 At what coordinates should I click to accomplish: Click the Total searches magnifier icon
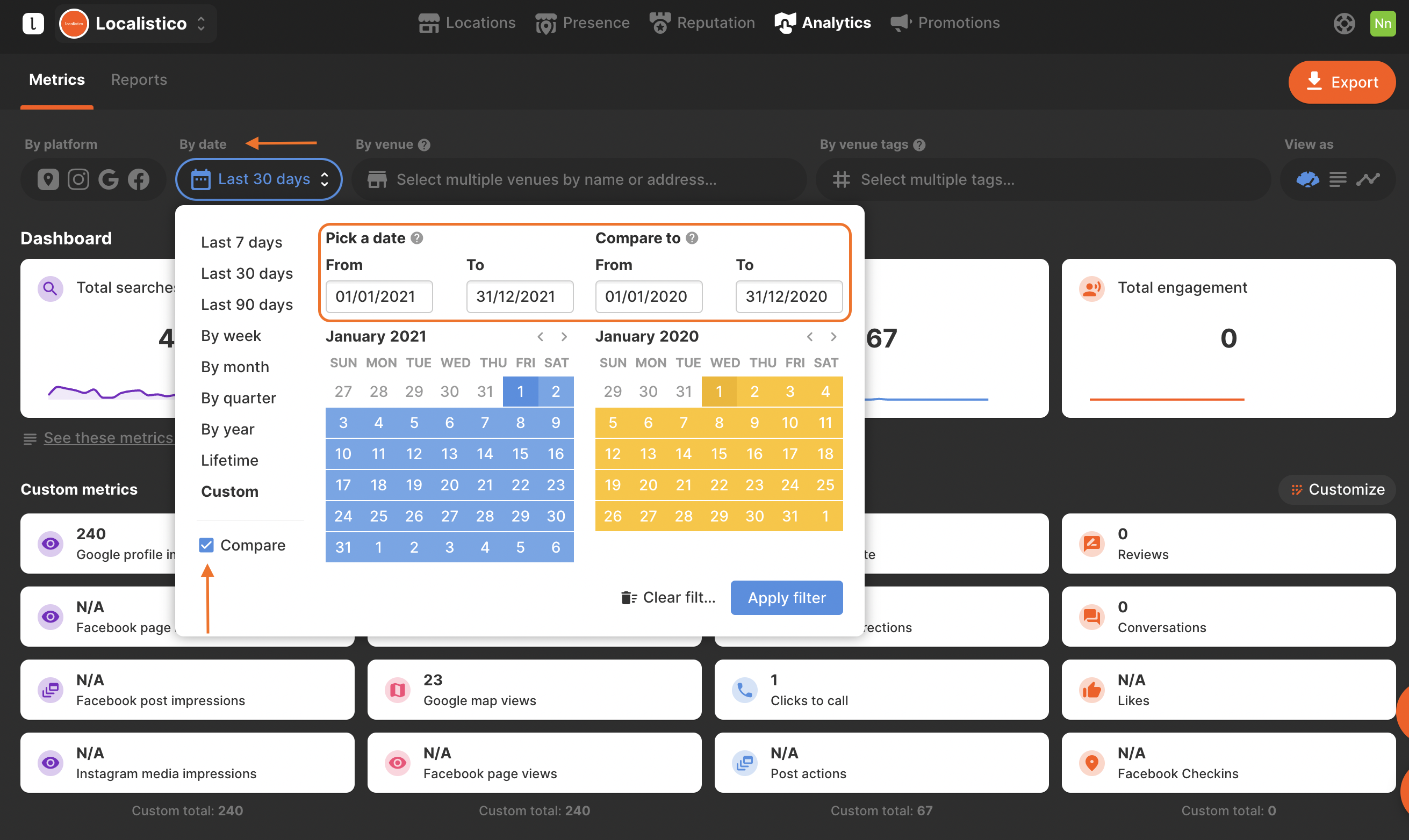[50, 288]
